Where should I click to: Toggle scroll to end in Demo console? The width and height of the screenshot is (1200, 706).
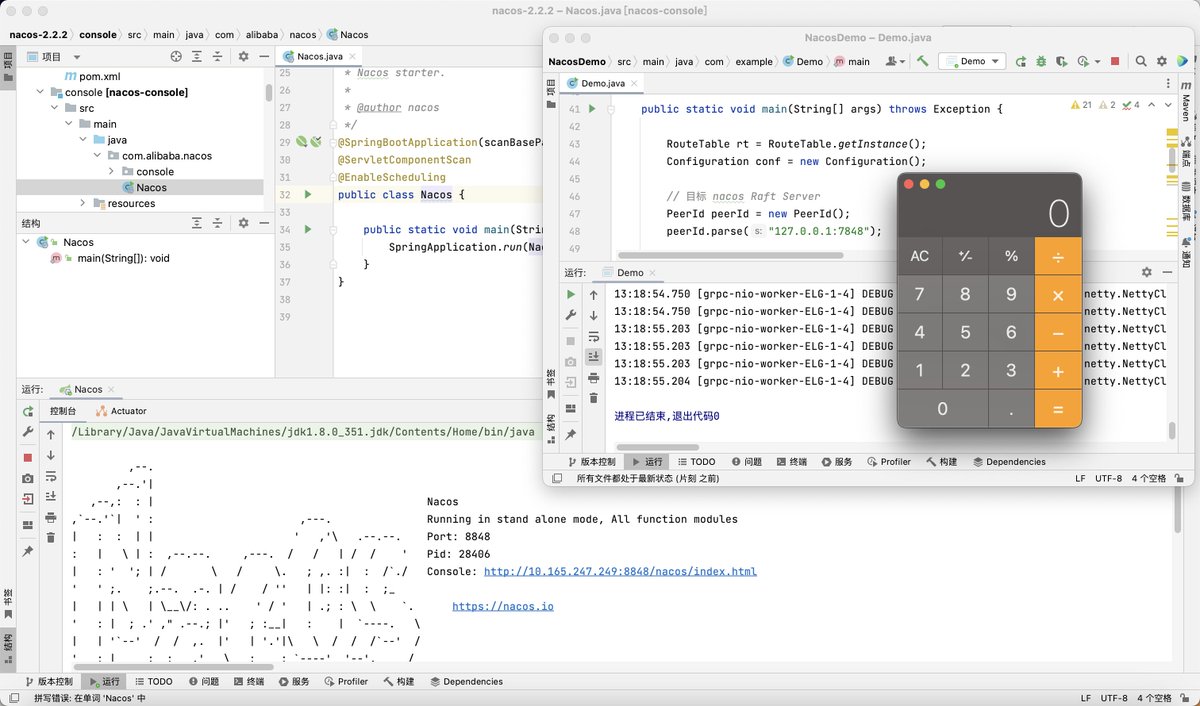click(594, 356)
